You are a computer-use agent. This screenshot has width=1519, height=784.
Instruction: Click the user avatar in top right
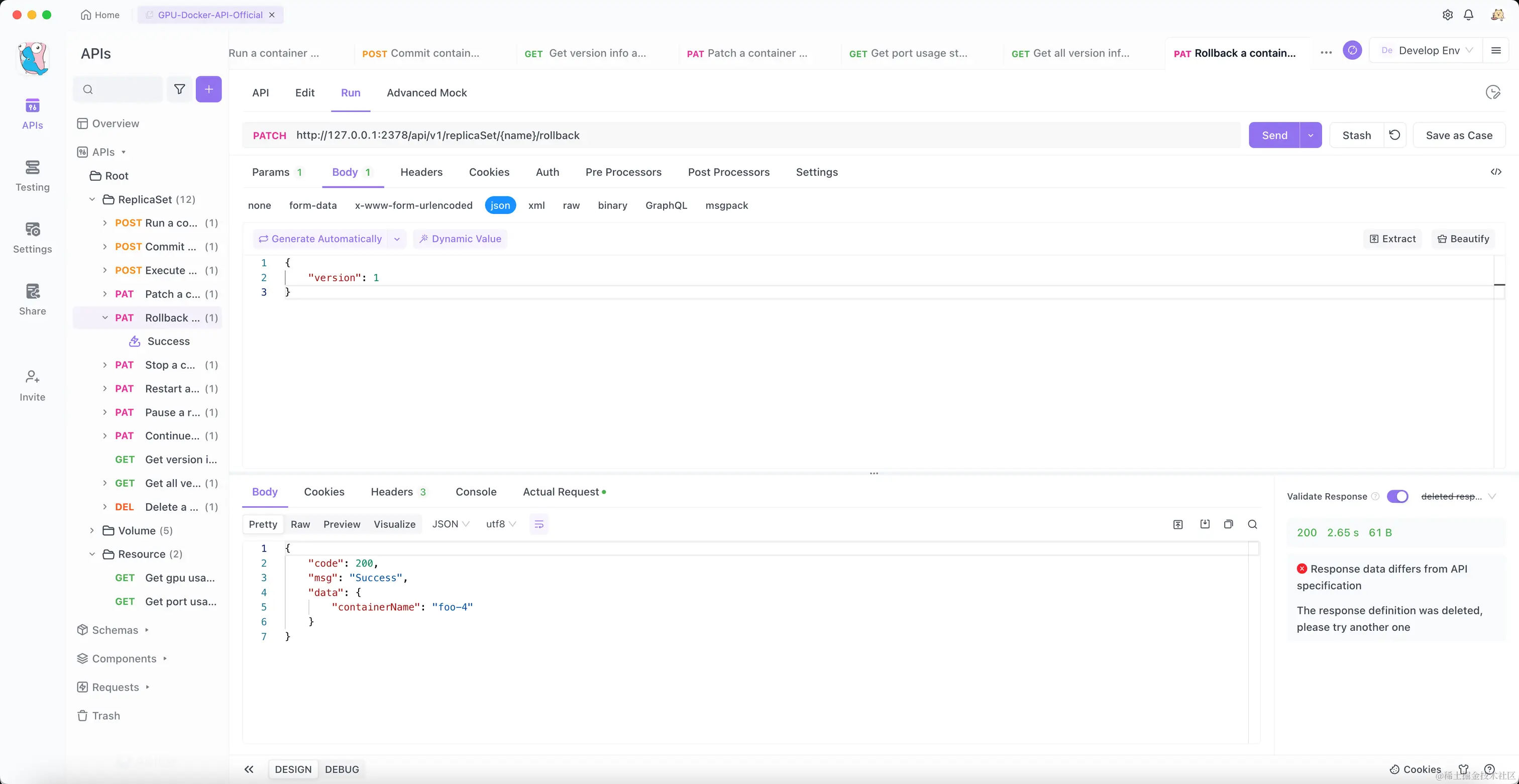click(1497, 16)
